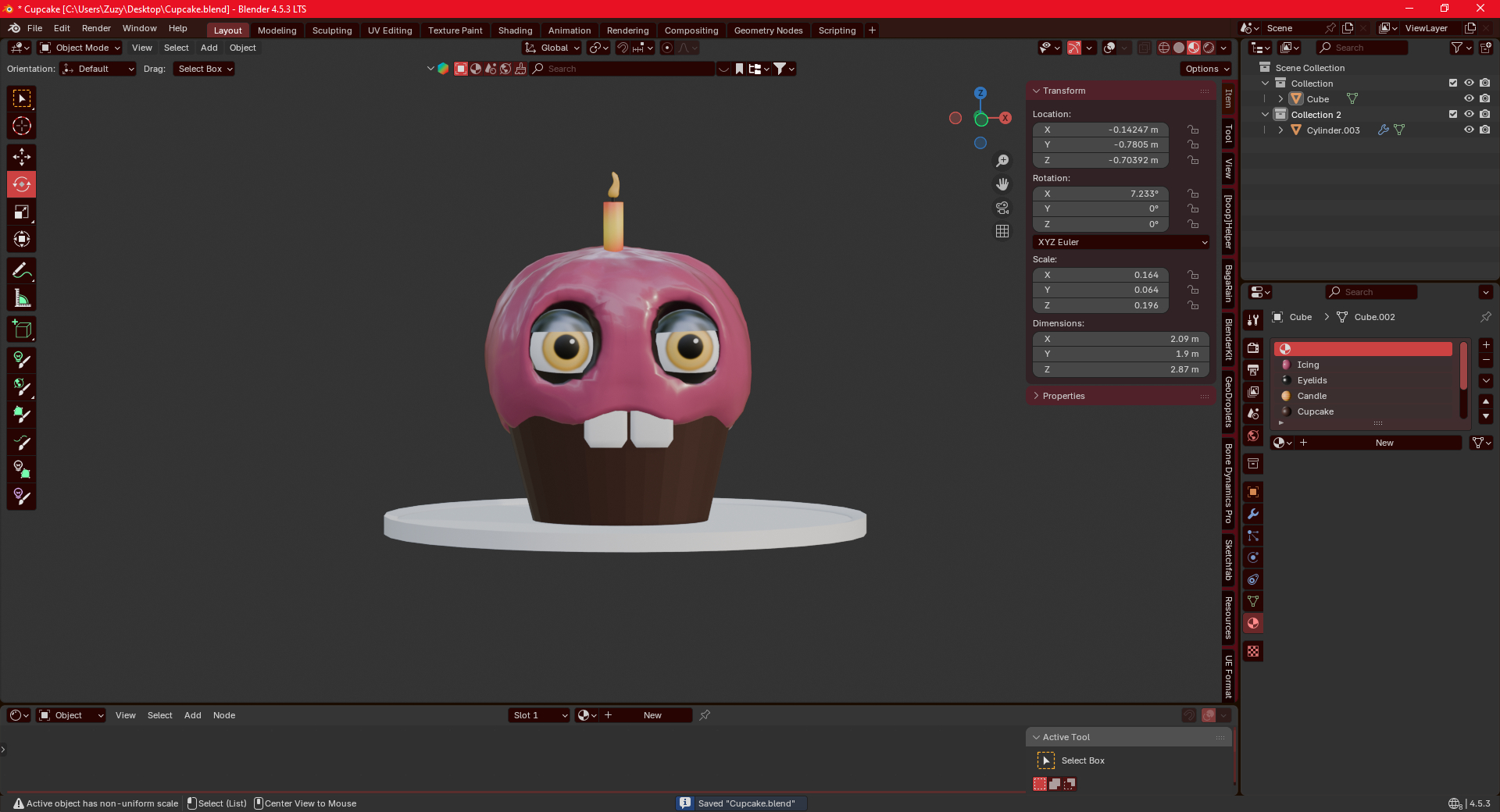This screenshot has width=1500, height=812.
Task: Activate the Scale tool
Action: [x=22, y=212]
